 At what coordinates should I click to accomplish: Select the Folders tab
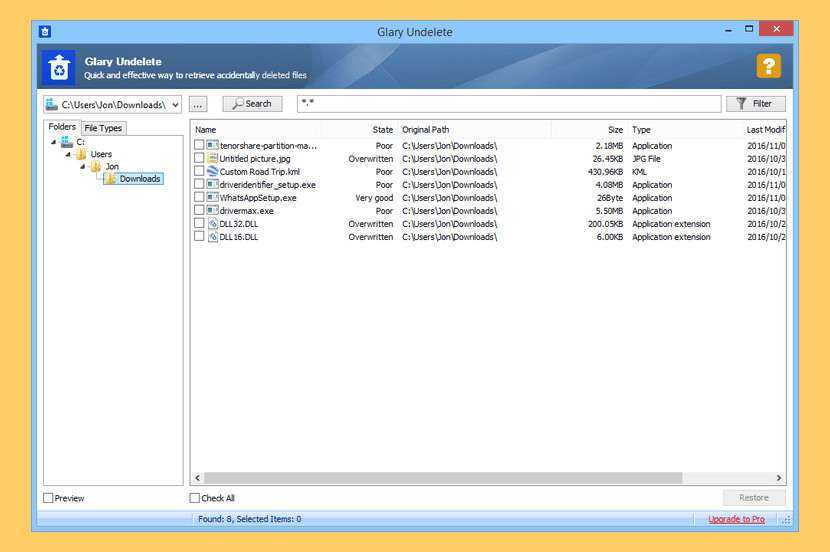click(62, 127)
